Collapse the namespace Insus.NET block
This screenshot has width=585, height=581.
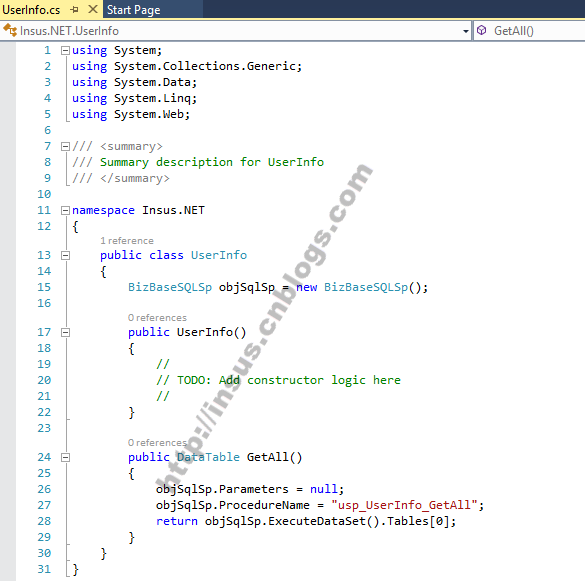[65, 210]
